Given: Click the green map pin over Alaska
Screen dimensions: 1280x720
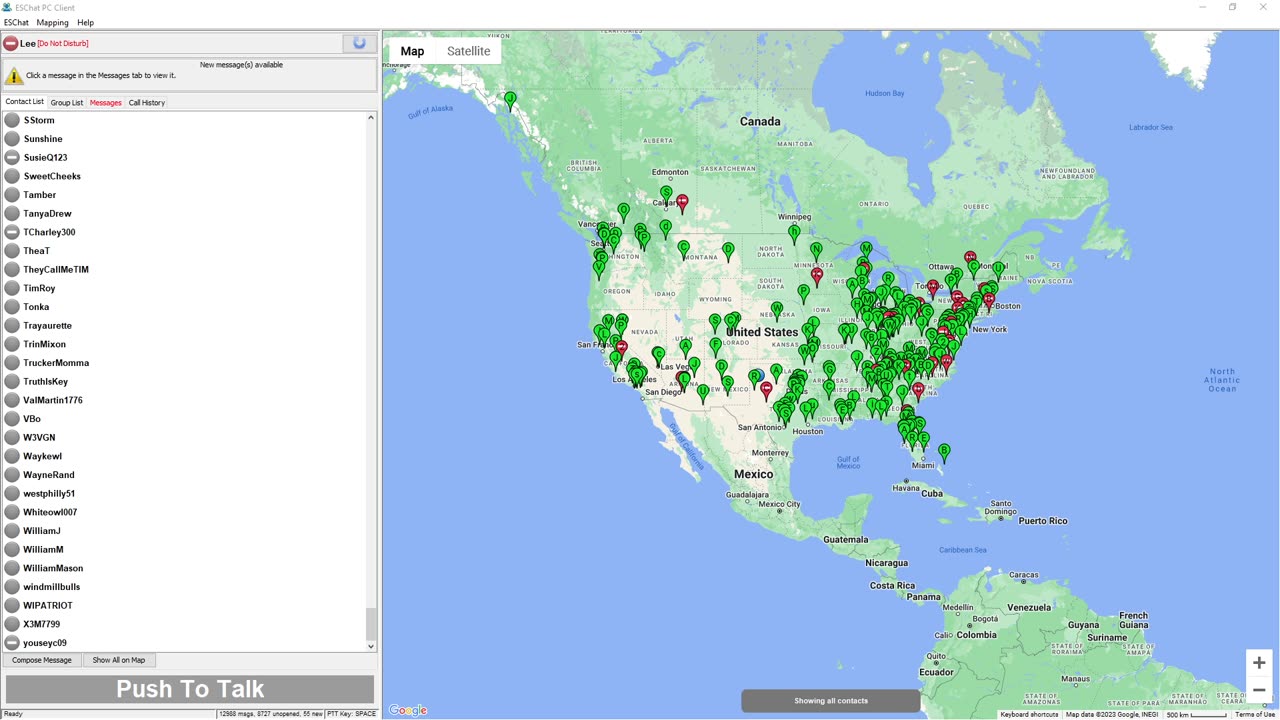Looking at the screenshot, I should coord(511,100).
